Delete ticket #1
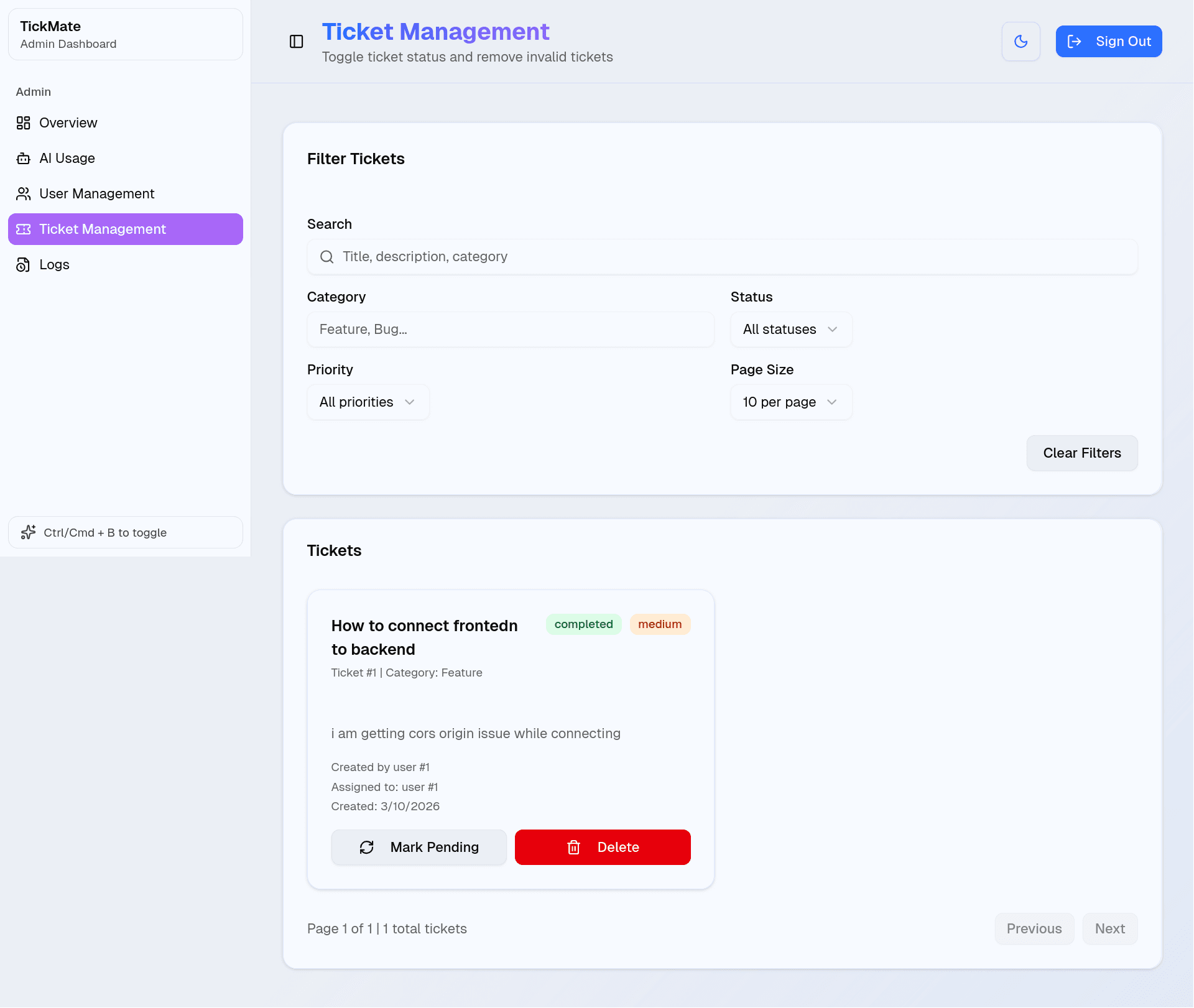Viewport: 1194px width, 1008px height. click(x=602, y=848)
